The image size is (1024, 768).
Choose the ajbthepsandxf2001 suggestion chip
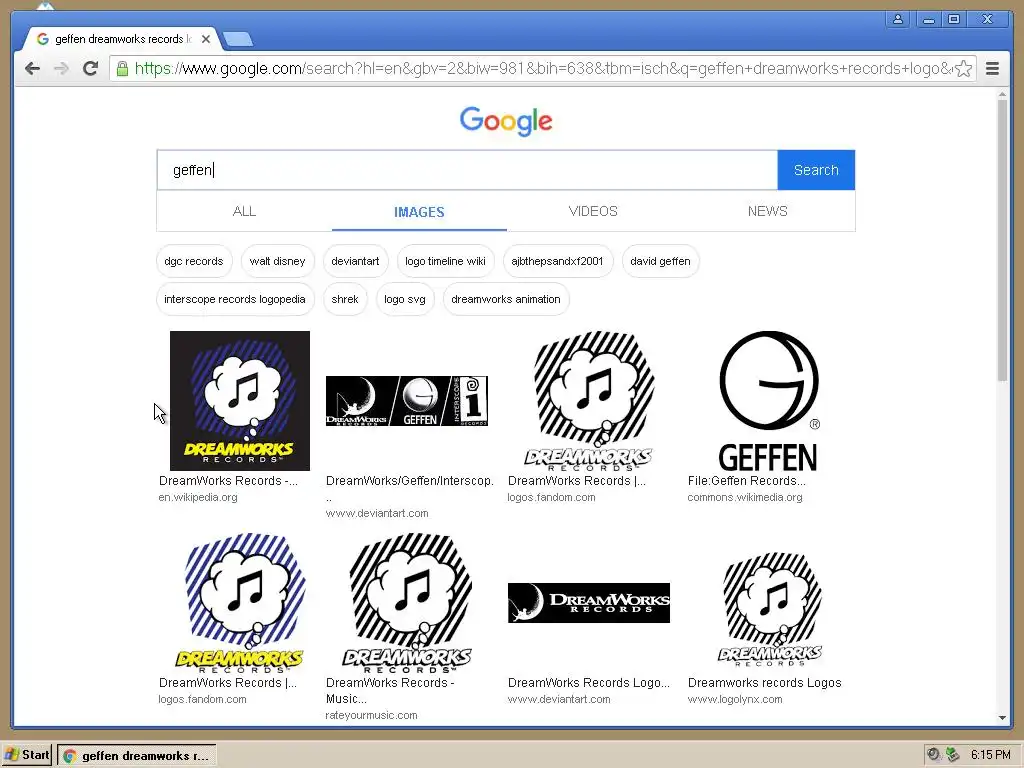click(x=558, y=261)
